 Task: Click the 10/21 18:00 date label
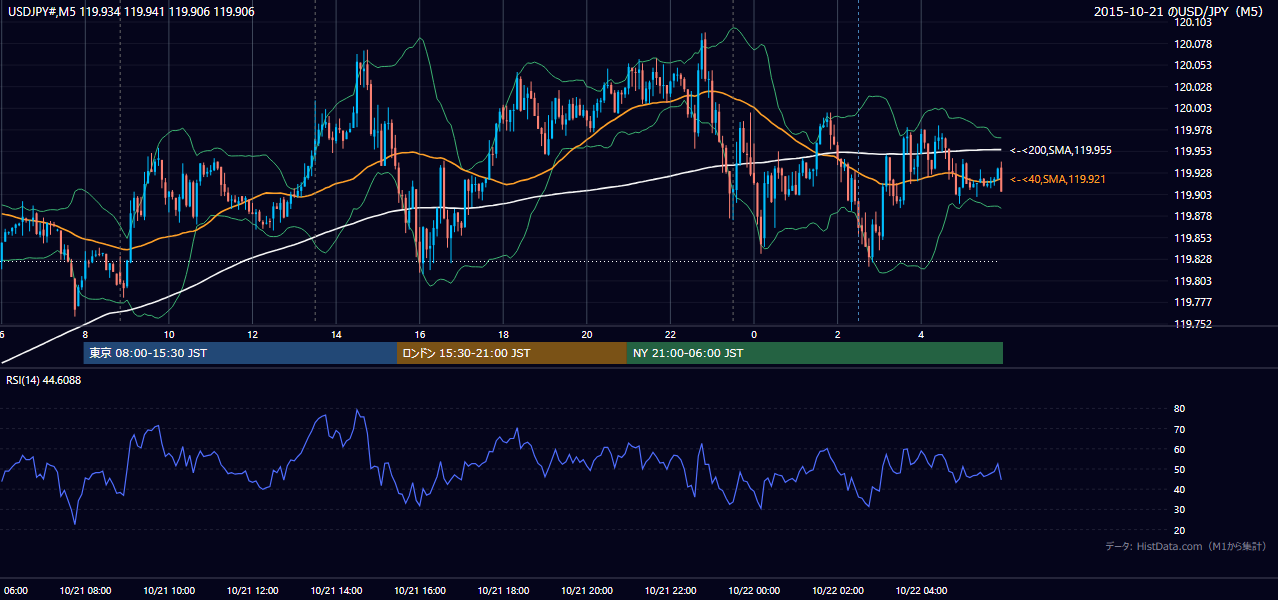(503, 590)
